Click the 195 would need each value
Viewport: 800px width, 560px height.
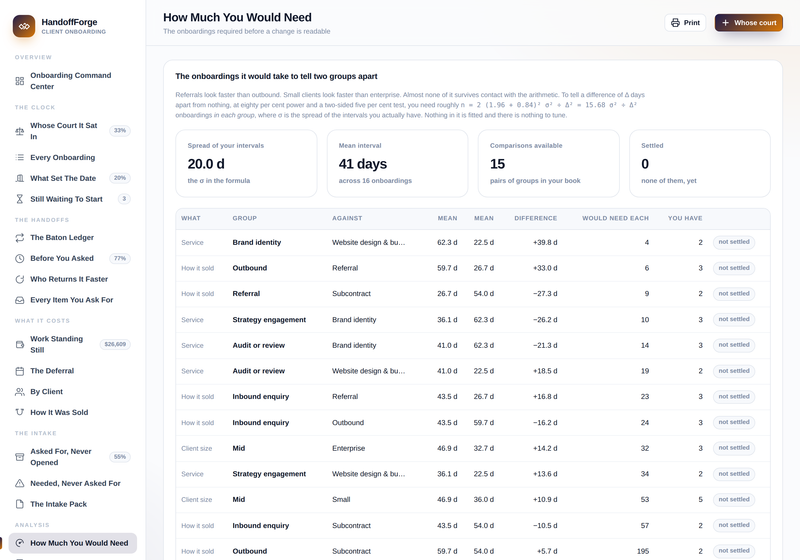[643, 551]
